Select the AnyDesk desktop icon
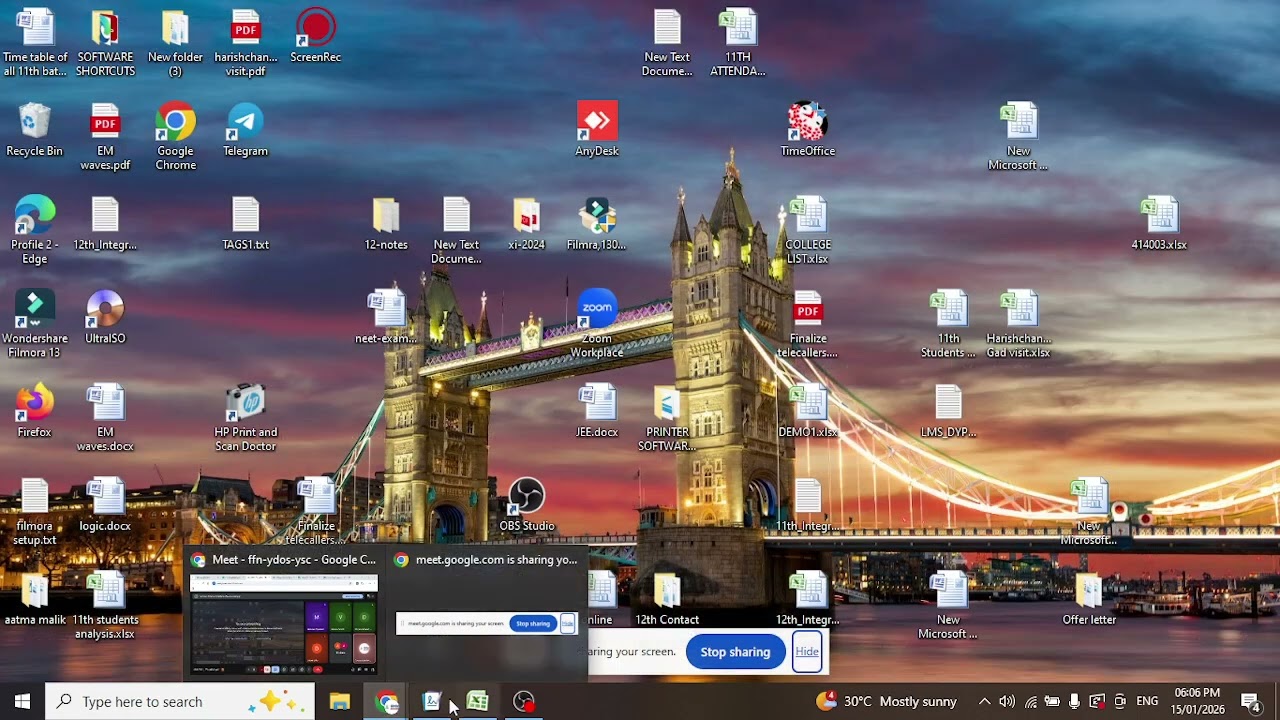Image resolution: width=1280 pixels, height=720 pixels. (597, 130)
